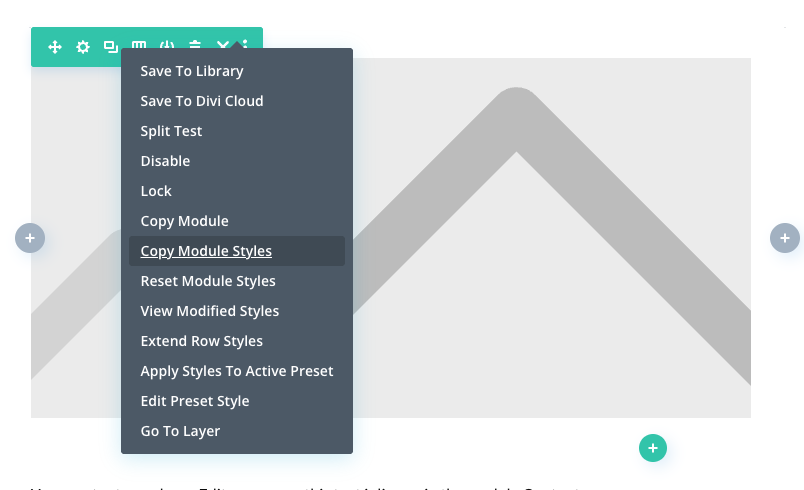This screenshot has height=490, width=804.
Task: Choose Lock from the context menu
Action: tap(156, 191)
